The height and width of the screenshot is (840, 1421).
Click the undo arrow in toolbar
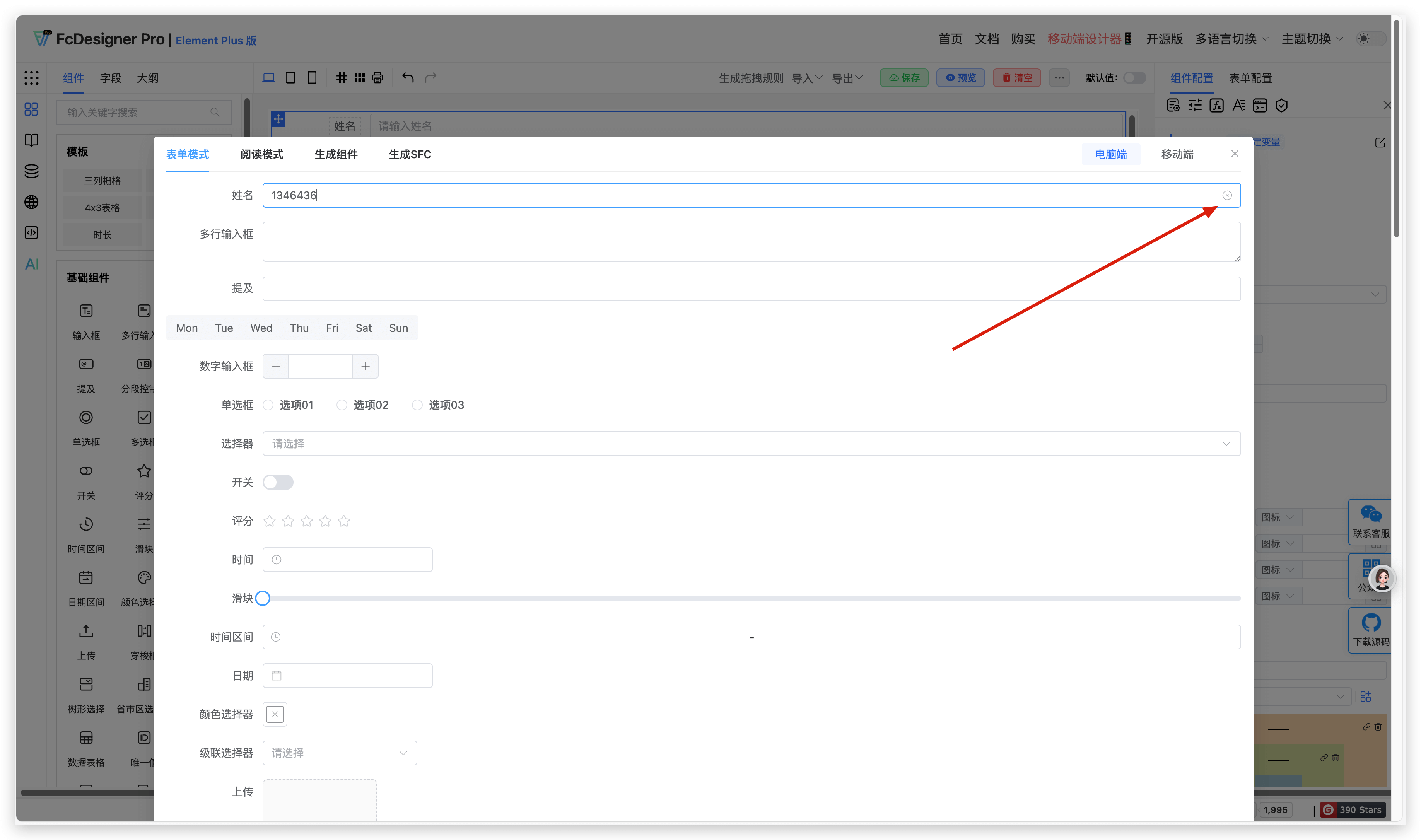tap(407, 78)
